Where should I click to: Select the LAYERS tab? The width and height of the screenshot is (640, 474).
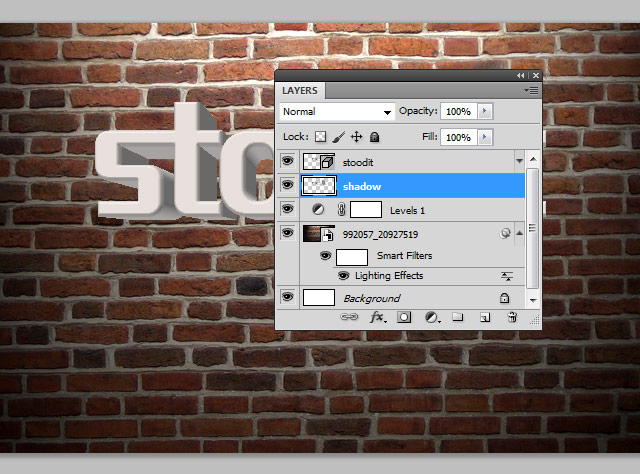tap(300, 91)
